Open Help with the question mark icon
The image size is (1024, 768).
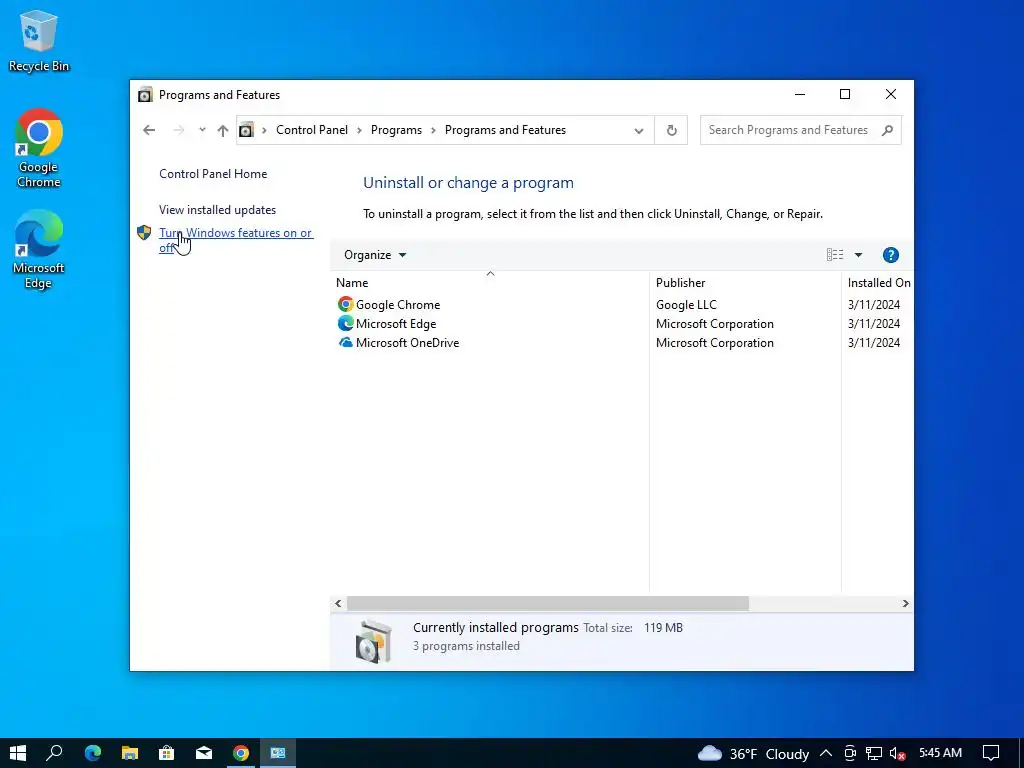click(891, 255)
